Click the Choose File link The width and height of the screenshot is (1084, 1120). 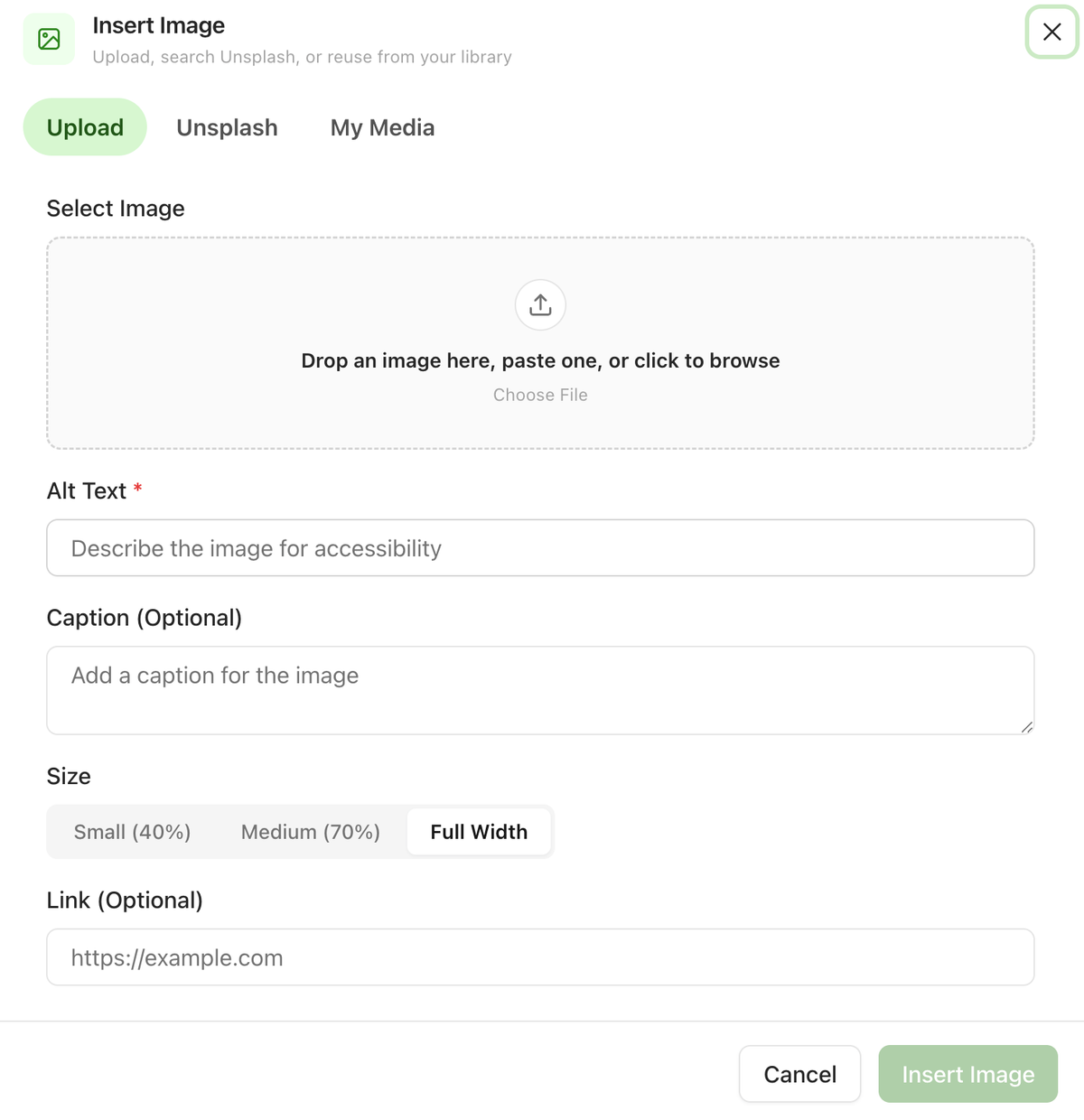540,395
